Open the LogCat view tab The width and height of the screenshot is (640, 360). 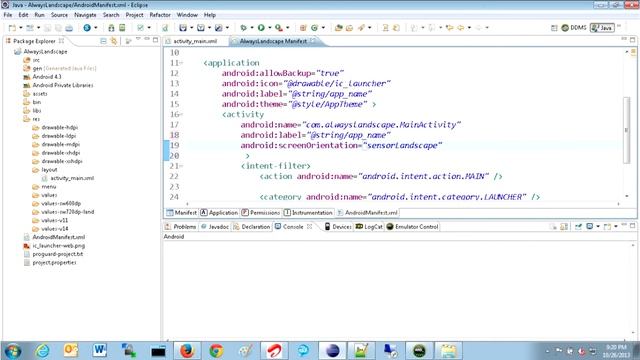pos(369,227)
